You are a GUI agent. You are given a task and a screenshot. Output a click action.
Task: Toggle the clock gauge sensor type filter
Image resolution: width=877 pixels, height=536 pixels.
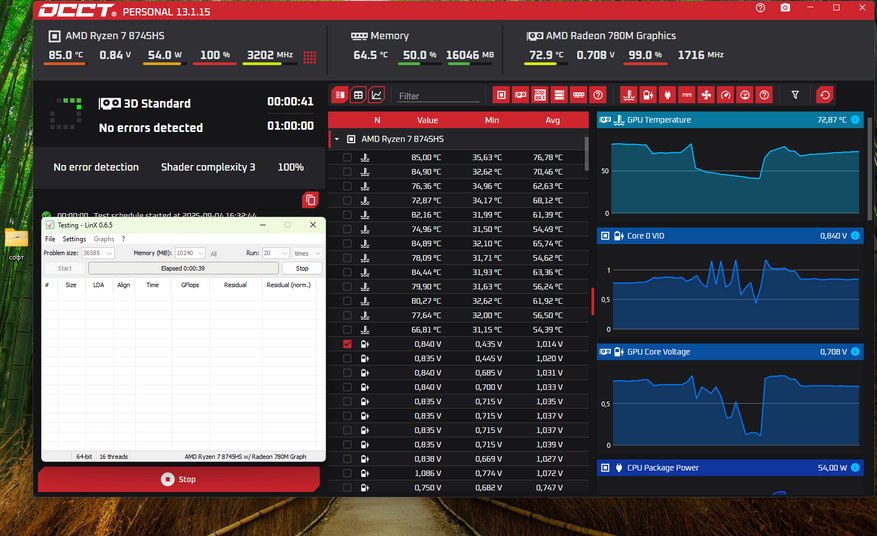tap(725, 95)
